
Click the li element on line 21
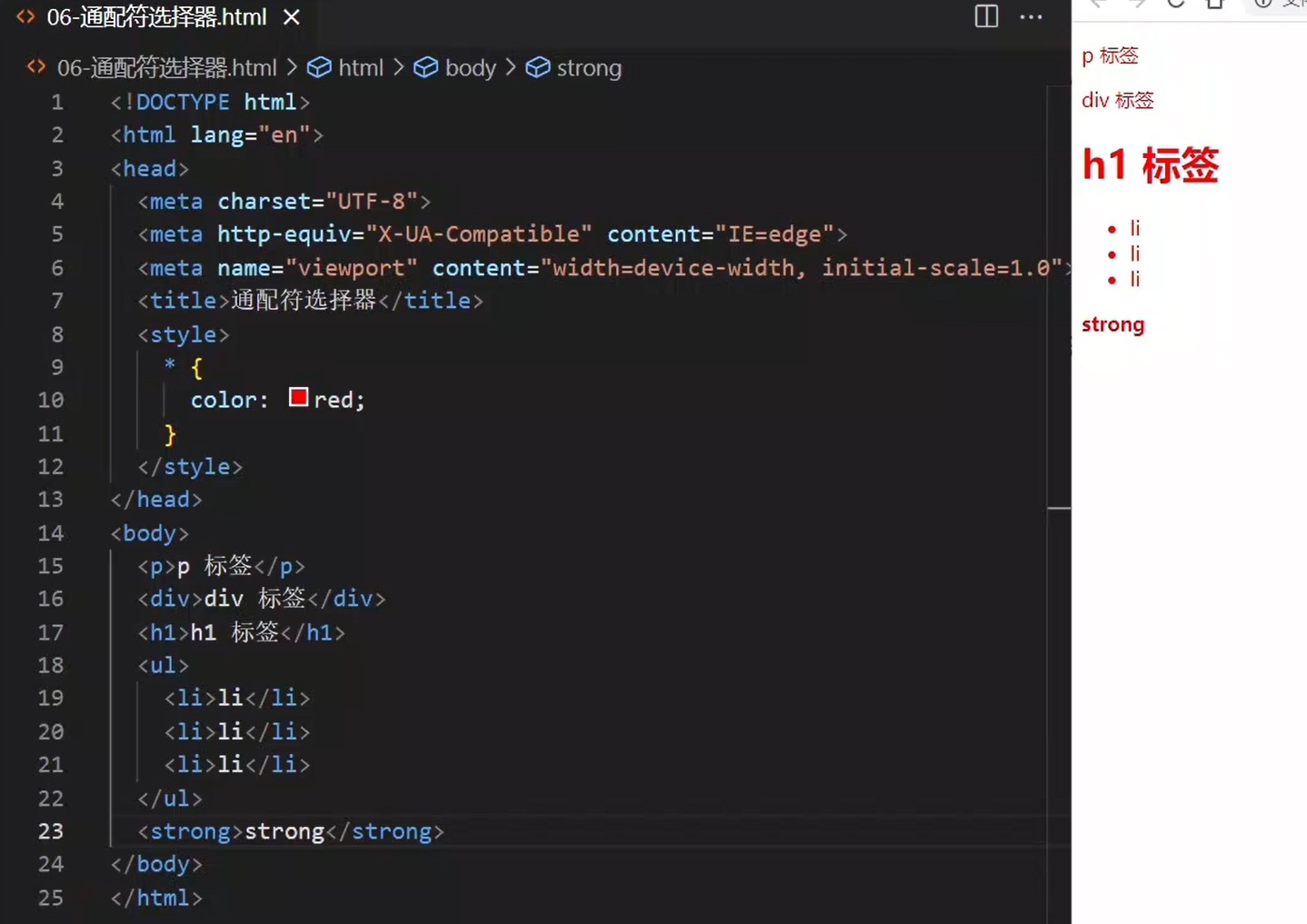pyautogui.click(x=237, y=765)
